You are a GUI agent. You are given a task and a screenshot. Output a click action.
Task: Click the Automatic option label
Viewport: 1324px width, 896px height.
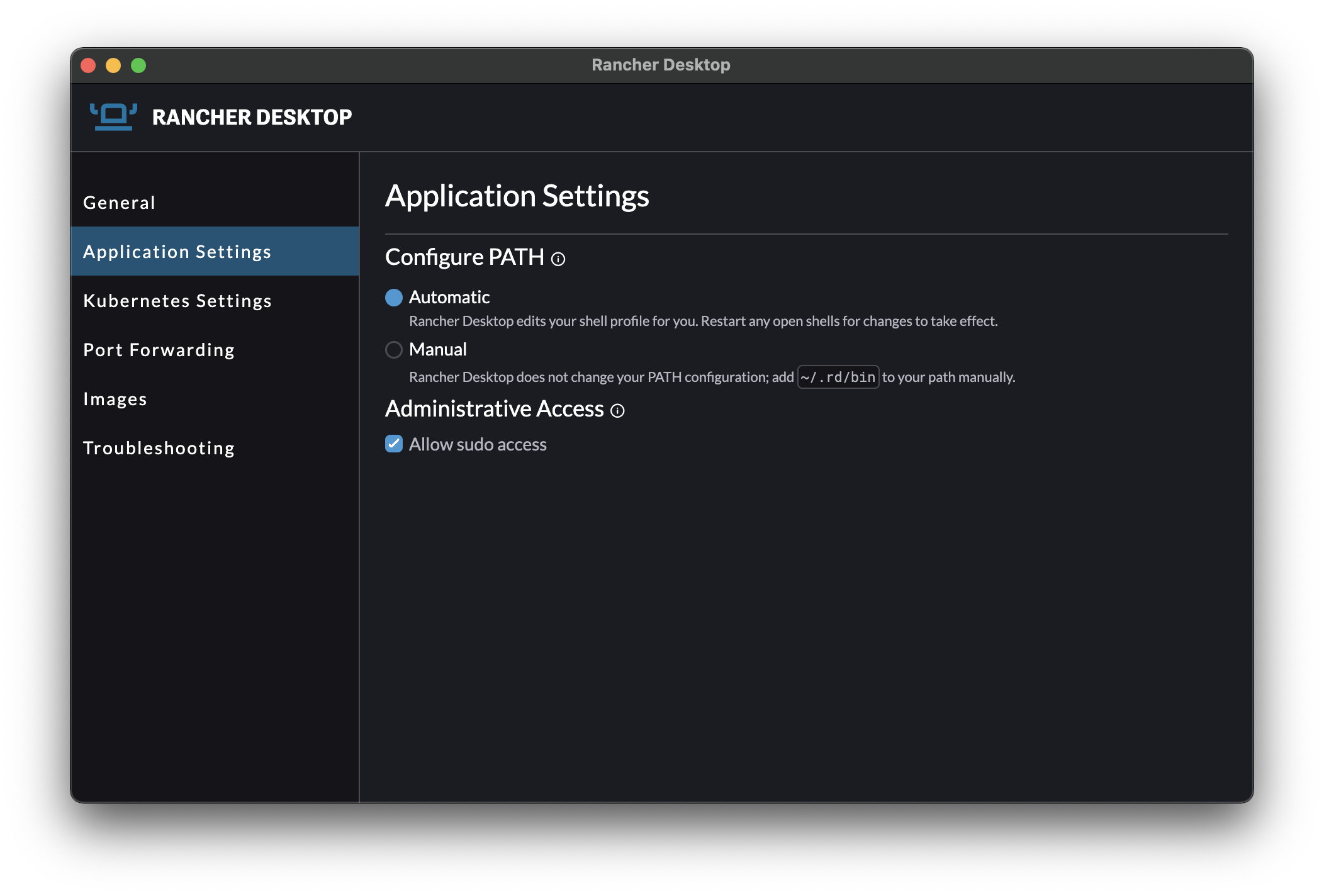(x=449, y=297)
